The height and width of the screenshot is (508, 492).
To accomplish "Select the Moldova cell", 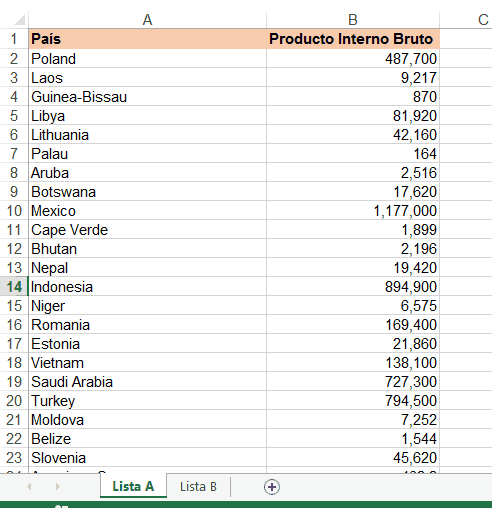I will (147, 420).
